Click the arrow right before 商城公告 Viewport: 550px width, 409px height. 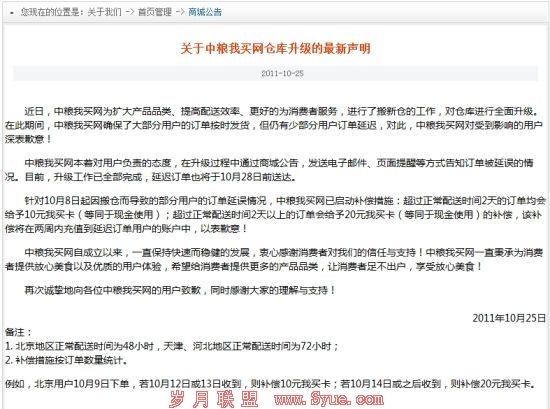pyautogui.click(x=180, y=12)
